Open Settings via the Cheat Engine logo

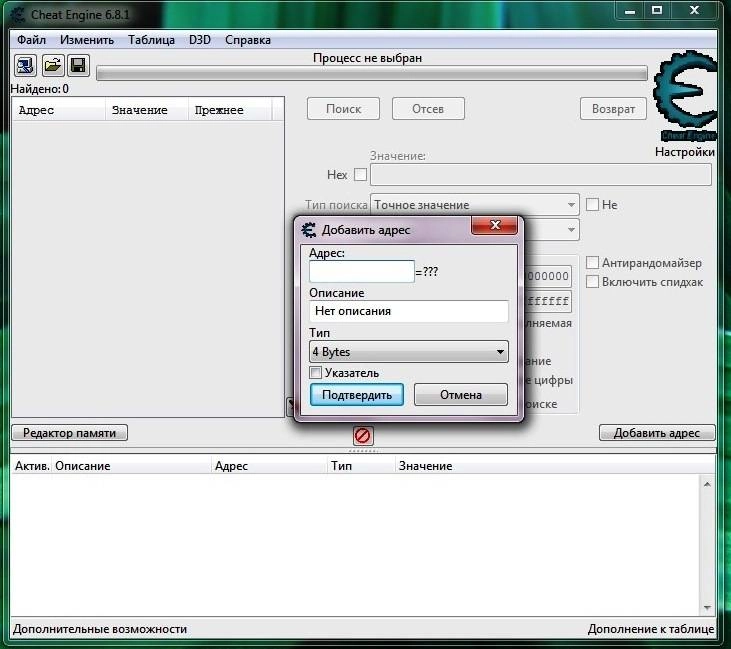(685, 96)
